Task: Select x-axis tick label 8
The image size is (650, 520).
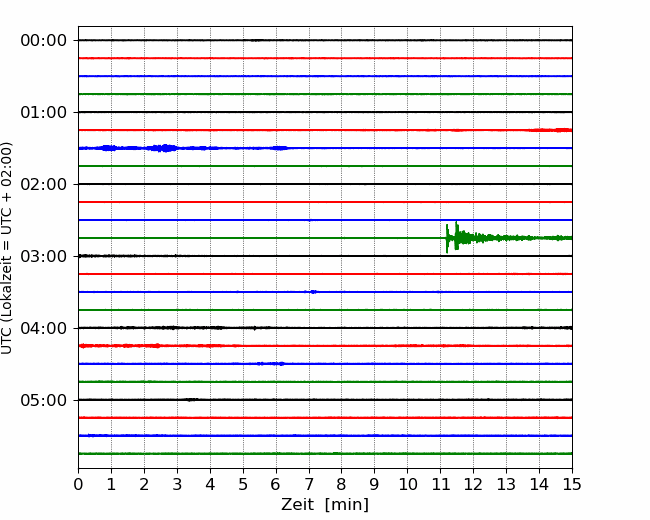Action: pyautogui.click(x=342, y=484)
